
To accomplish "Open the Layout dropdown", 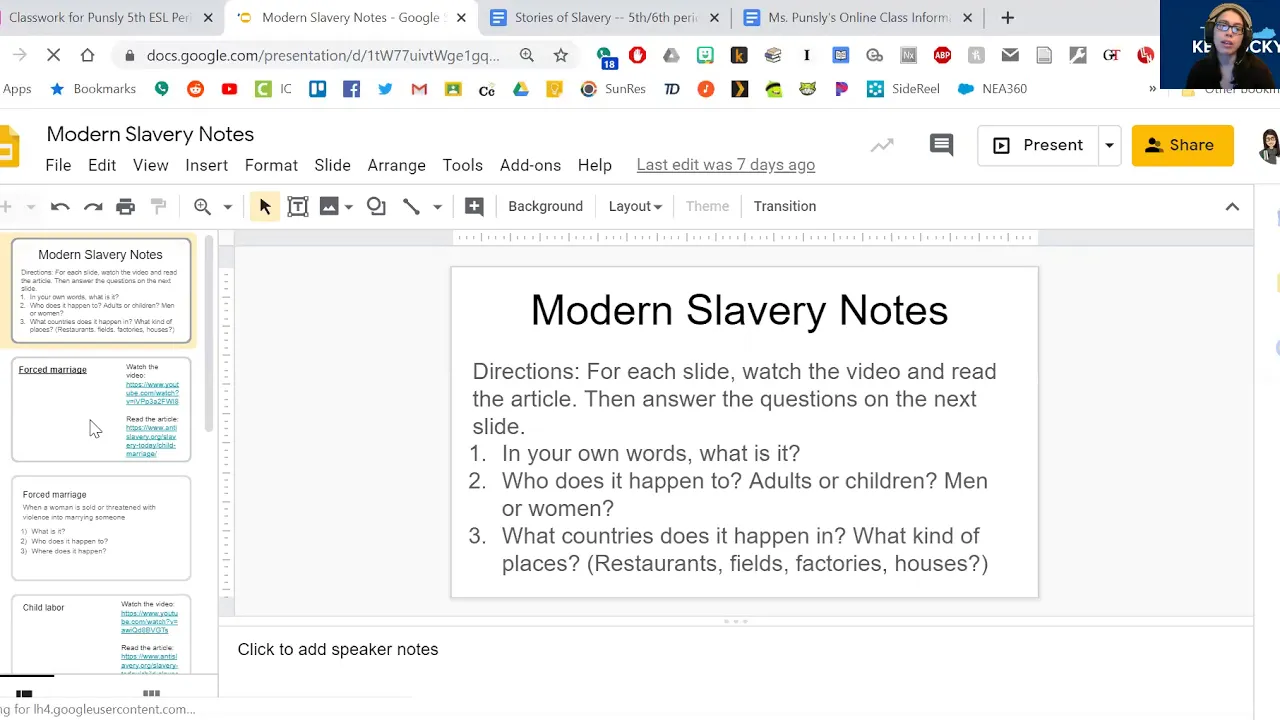I will (635, 206).
